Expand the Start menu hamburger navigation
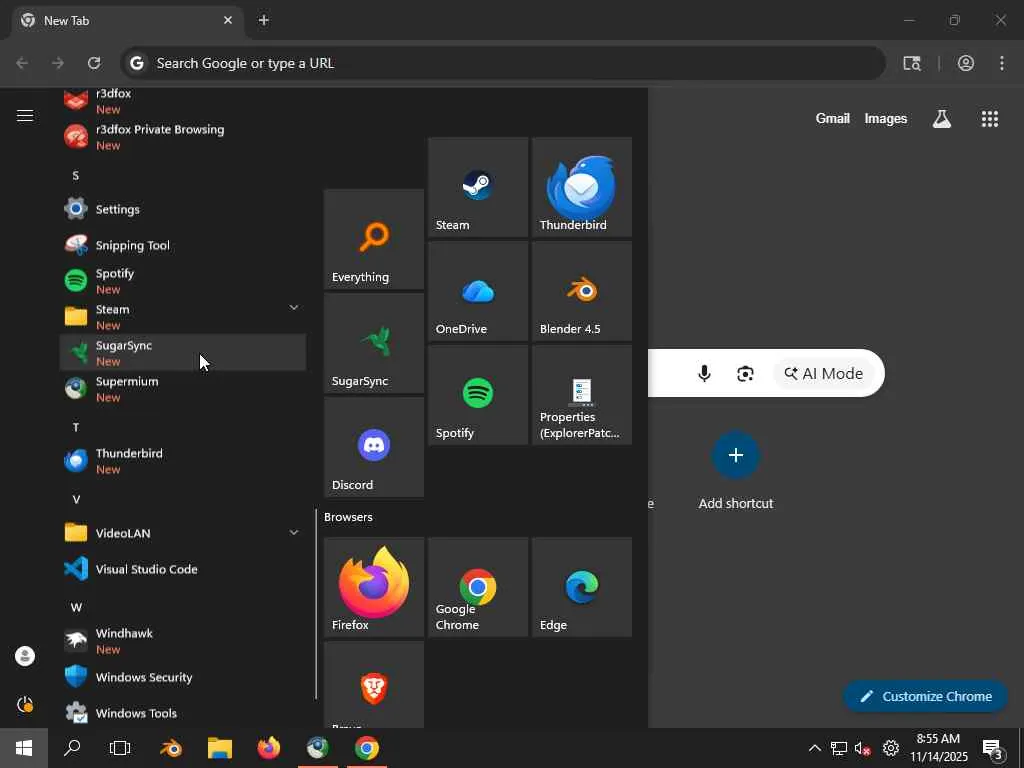 point(25,116)
